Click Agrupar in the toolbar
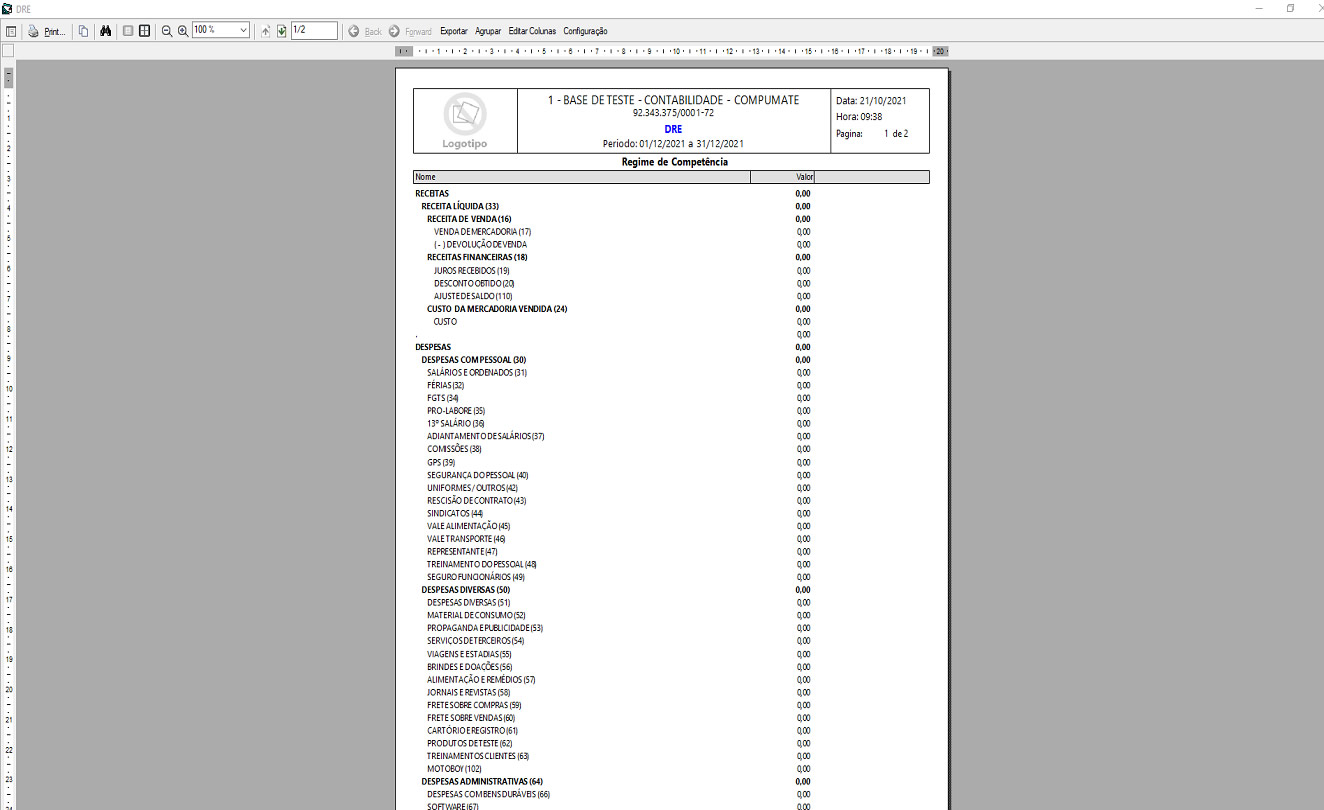Image resolution: width=1324 pixels, height=810 pixels. (x=488, y=31)
